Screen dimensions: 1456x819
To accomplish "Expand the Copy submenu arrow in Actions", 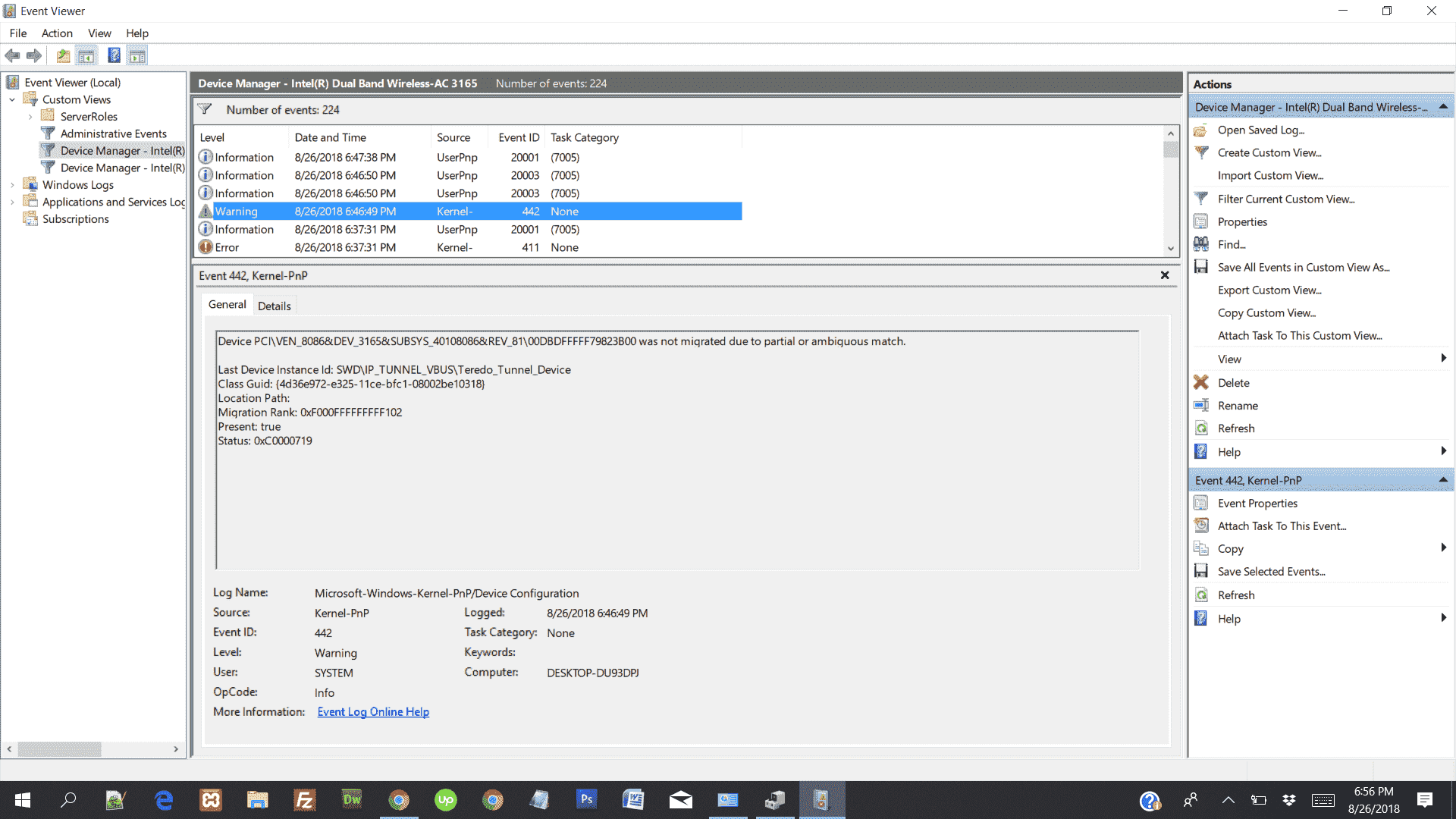I will pos(1443,548).
